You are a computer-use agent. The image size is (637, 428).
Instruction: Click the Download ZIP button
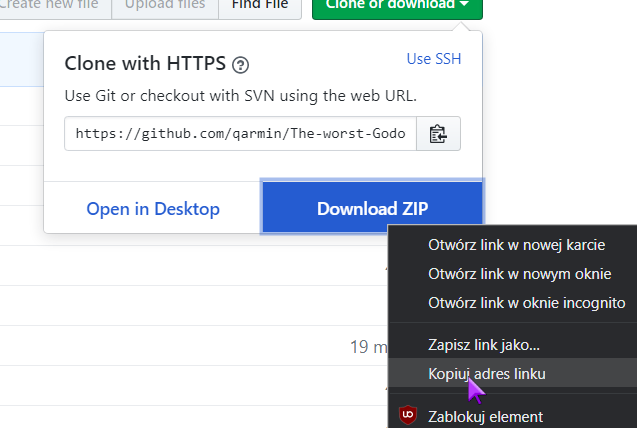(372, 207)
